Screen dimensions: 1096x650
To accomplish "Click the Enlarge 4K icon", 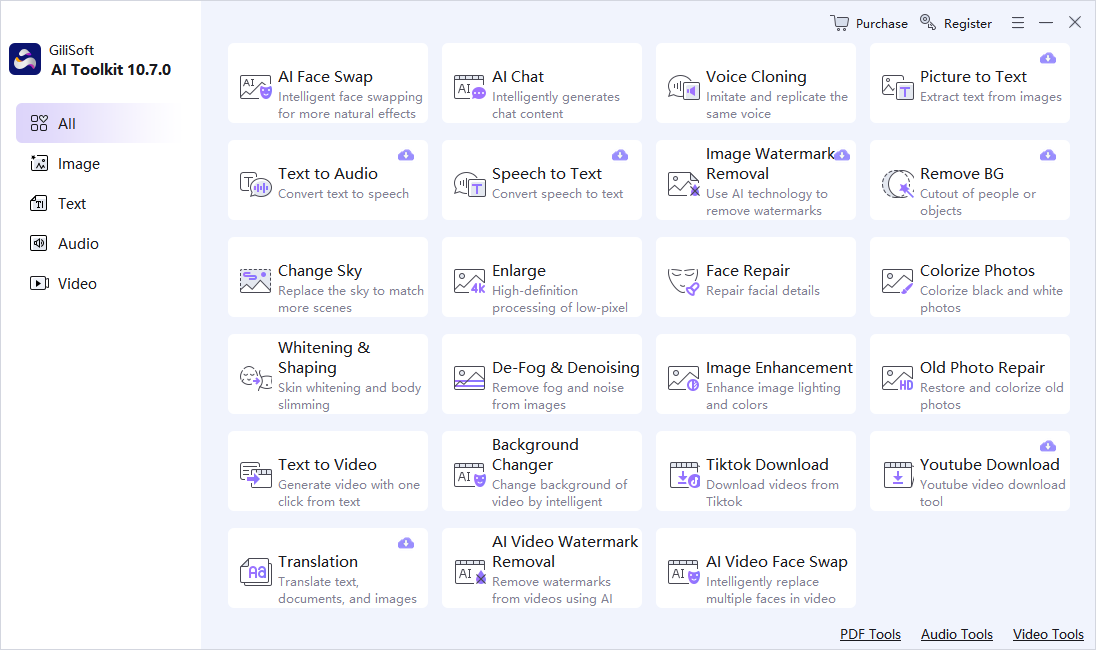I will (x=469, y=281).
